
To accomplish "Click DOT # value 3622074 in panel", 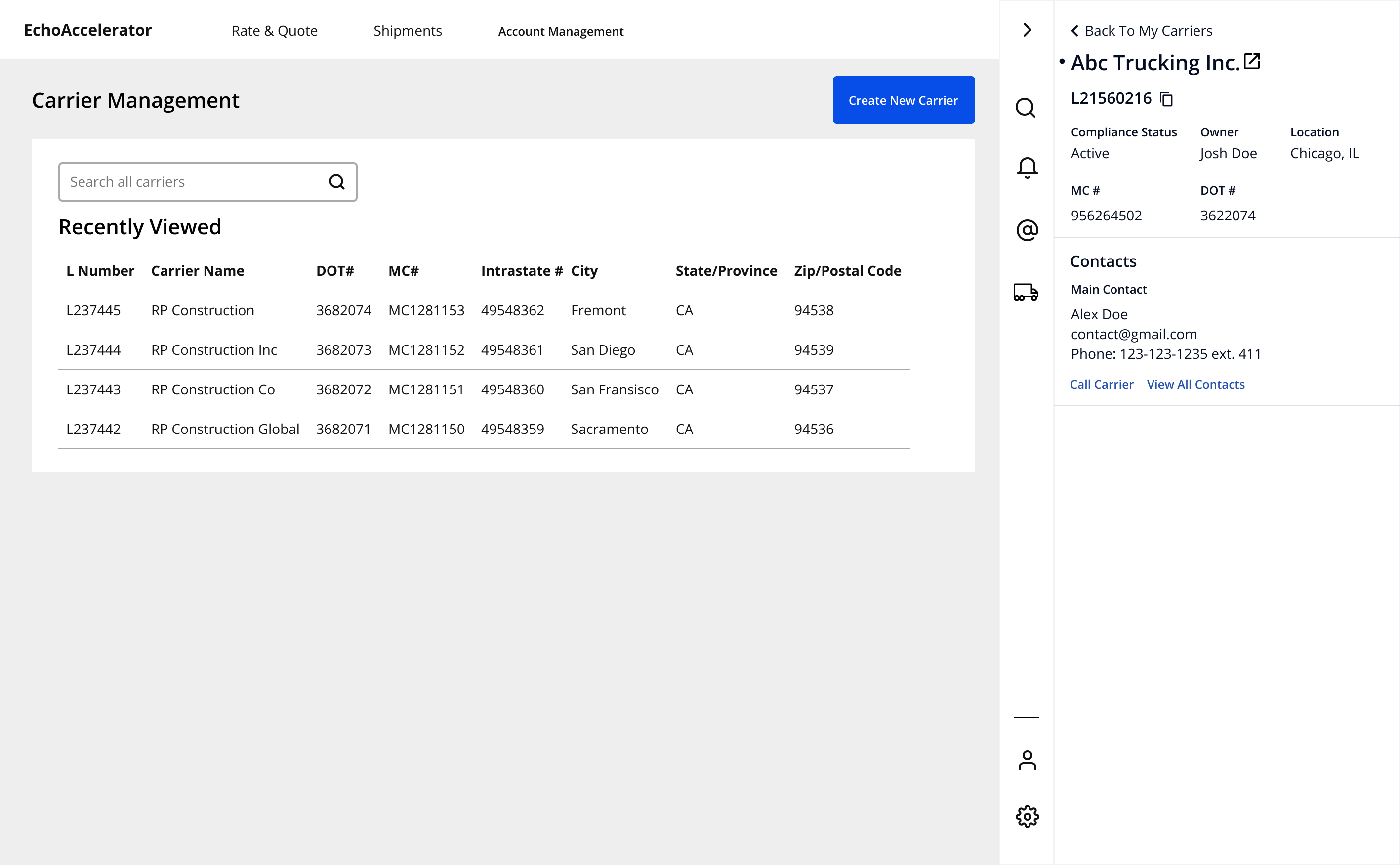I will [x=1228, y=215].
